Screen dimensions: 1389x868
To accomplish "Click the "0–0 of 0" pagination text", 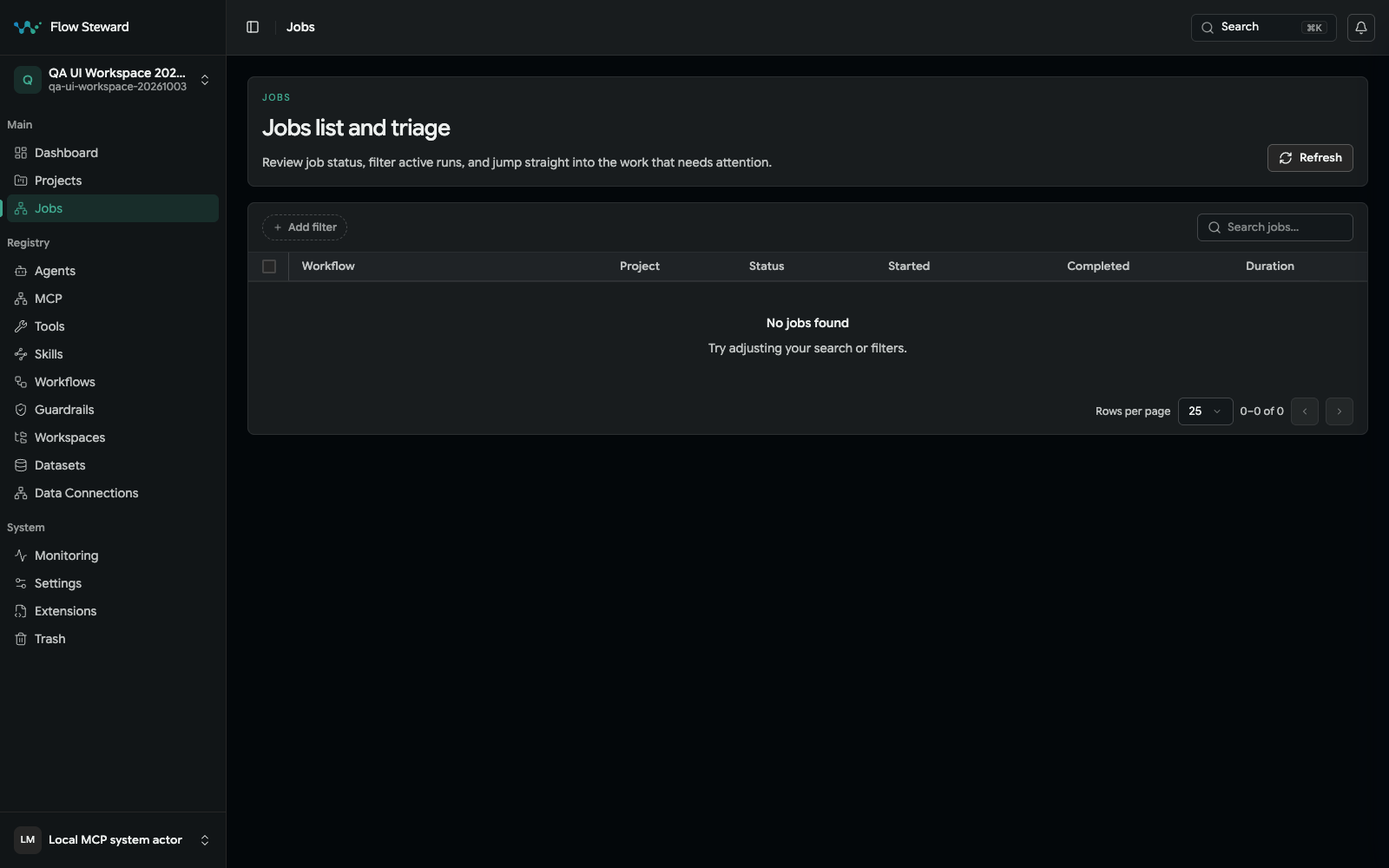I will 1261,411.
